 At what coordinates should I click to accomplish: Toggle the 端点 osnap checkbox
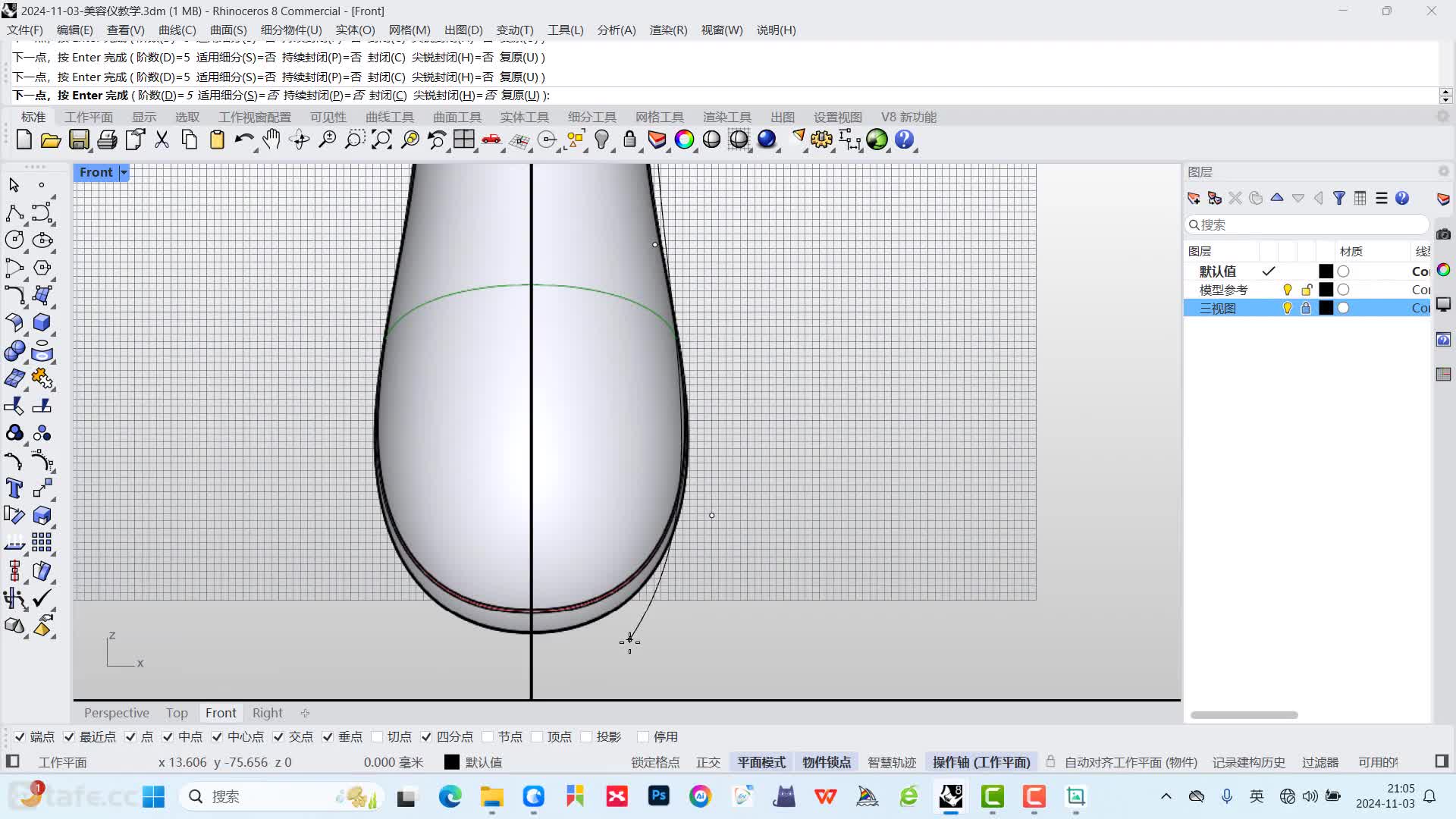[x=20, y=736]
